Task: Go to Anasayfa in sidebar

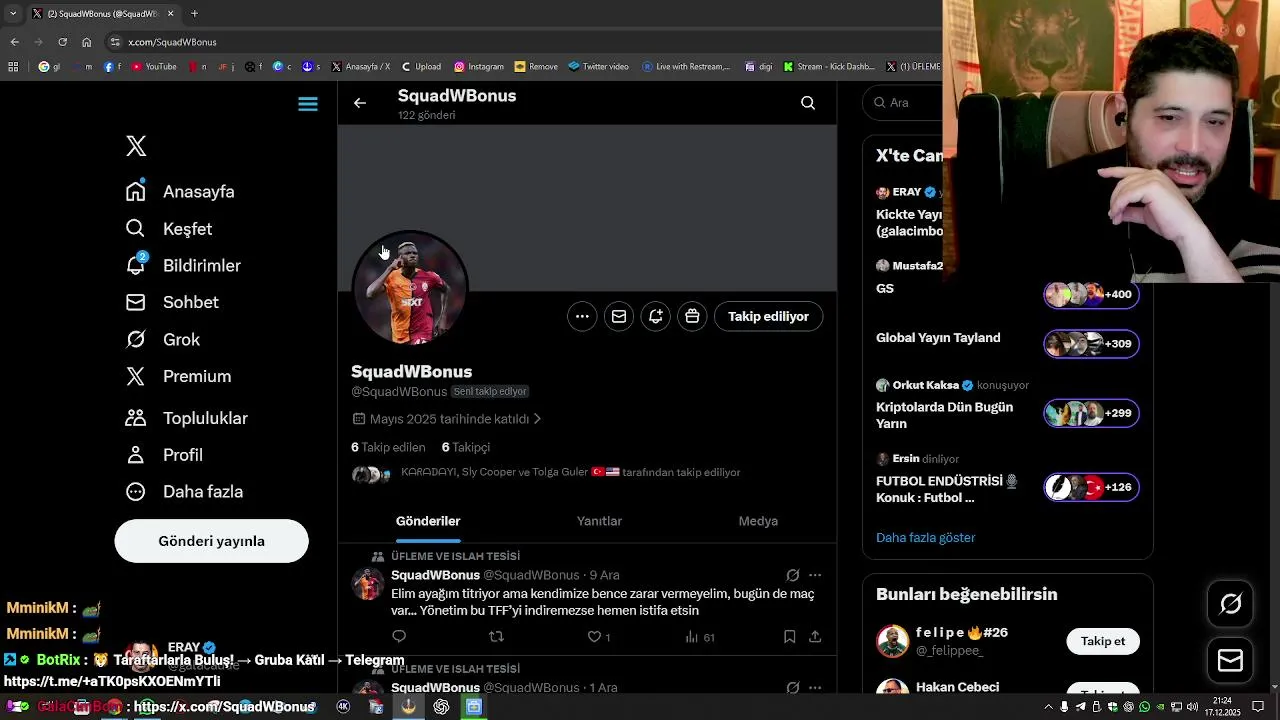Action: point(181,191)
